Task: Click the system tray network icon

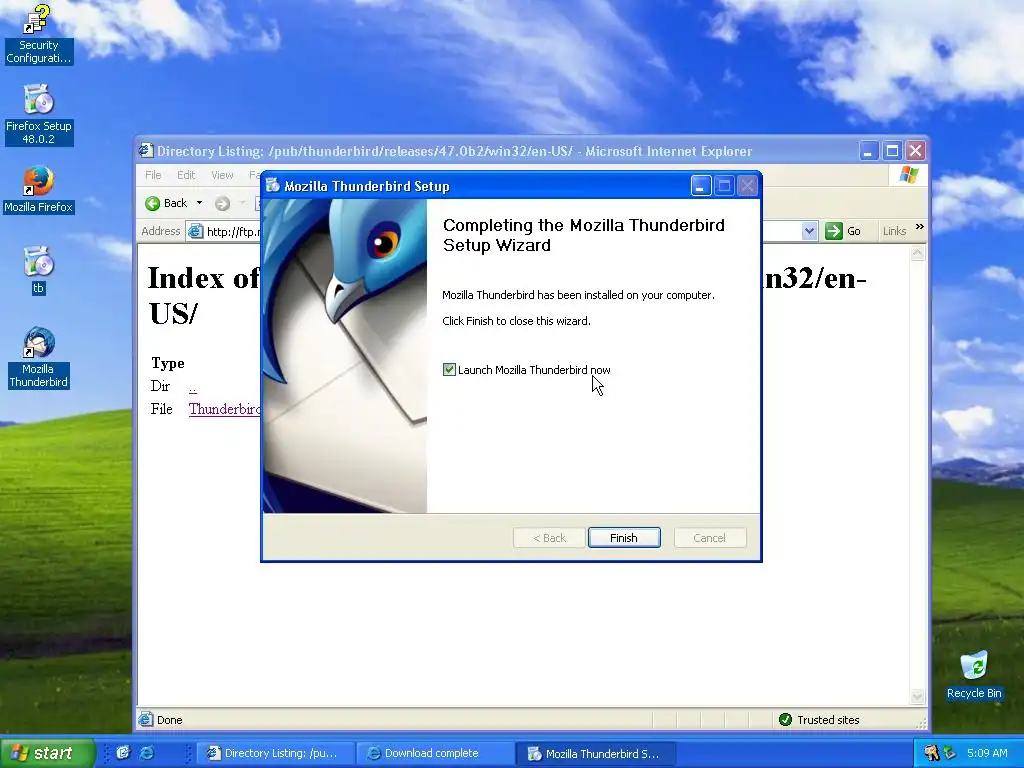Action: pyautogui.click(x=950, y=753)
